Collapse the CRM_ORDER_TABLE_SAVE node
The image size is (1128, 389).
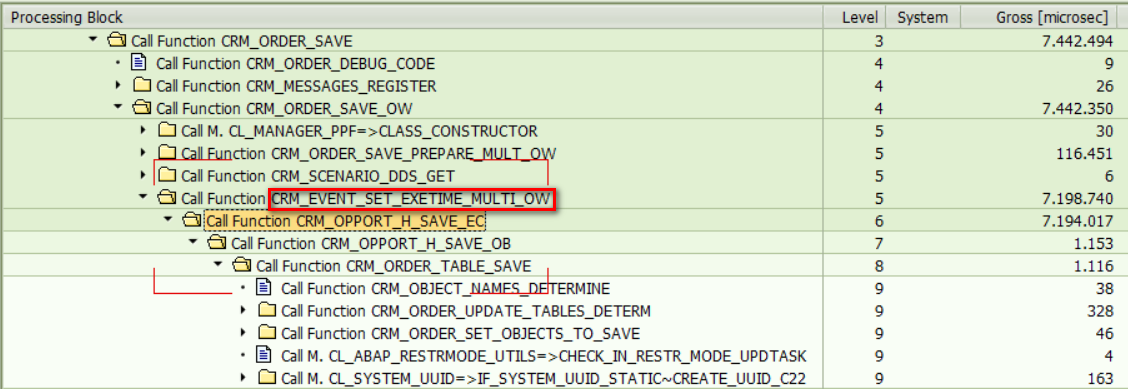[x=218, y=265]
